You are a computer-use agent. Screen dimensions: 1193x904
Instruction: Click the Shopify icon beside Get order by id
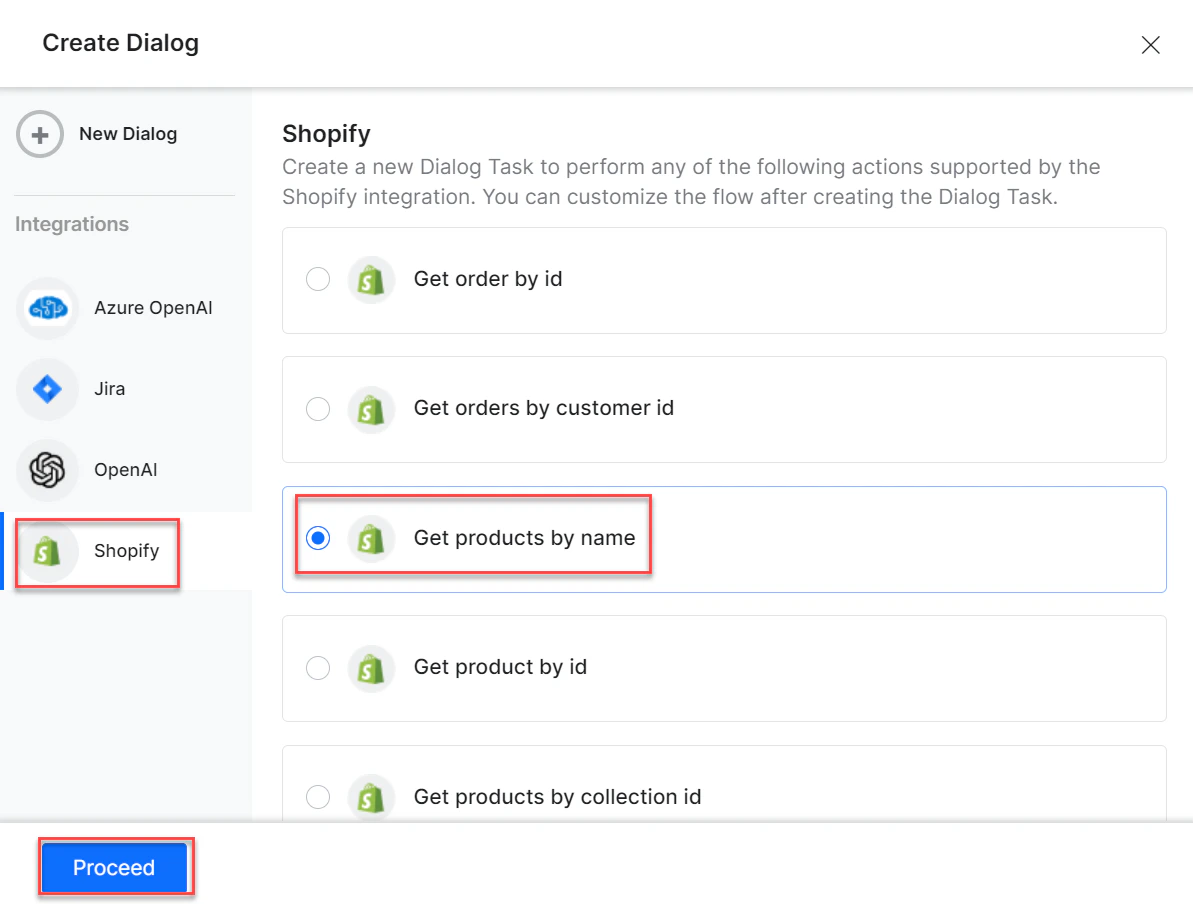(371, 279)
